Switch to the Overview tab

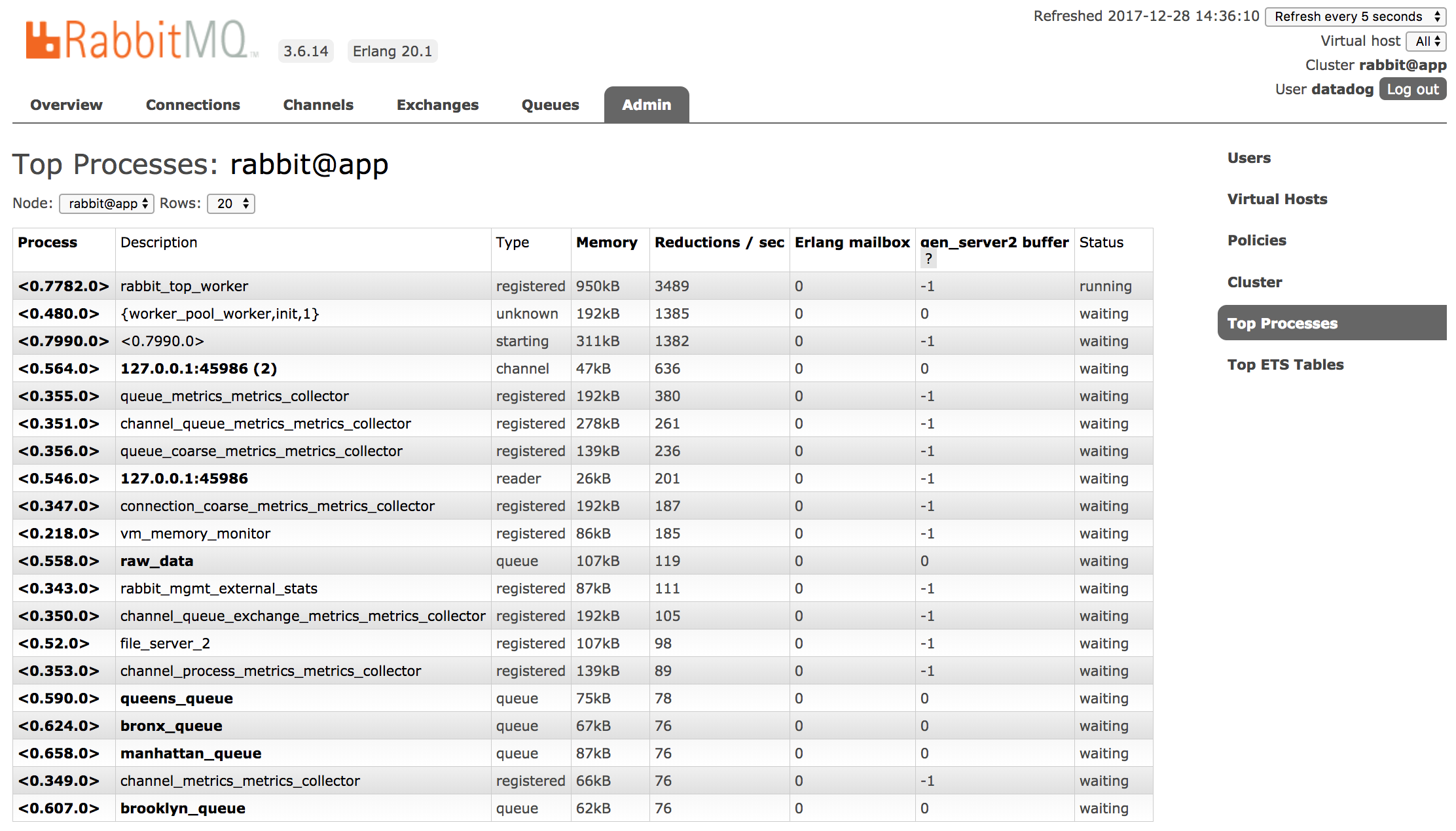[x=65, y=105]
